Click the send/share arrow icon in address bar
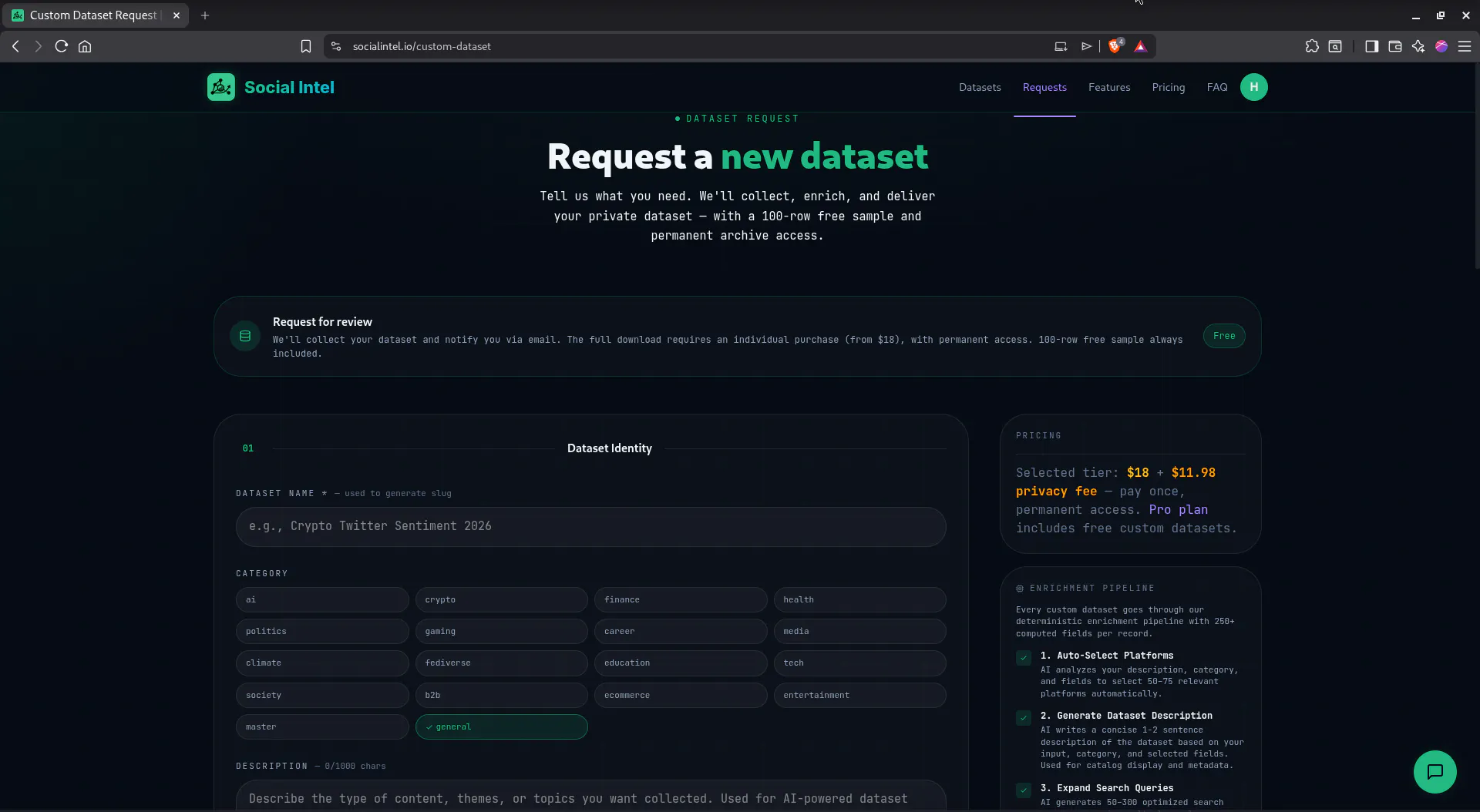This screenshot has height=812, width=1480. click(x=1086, y=46)
